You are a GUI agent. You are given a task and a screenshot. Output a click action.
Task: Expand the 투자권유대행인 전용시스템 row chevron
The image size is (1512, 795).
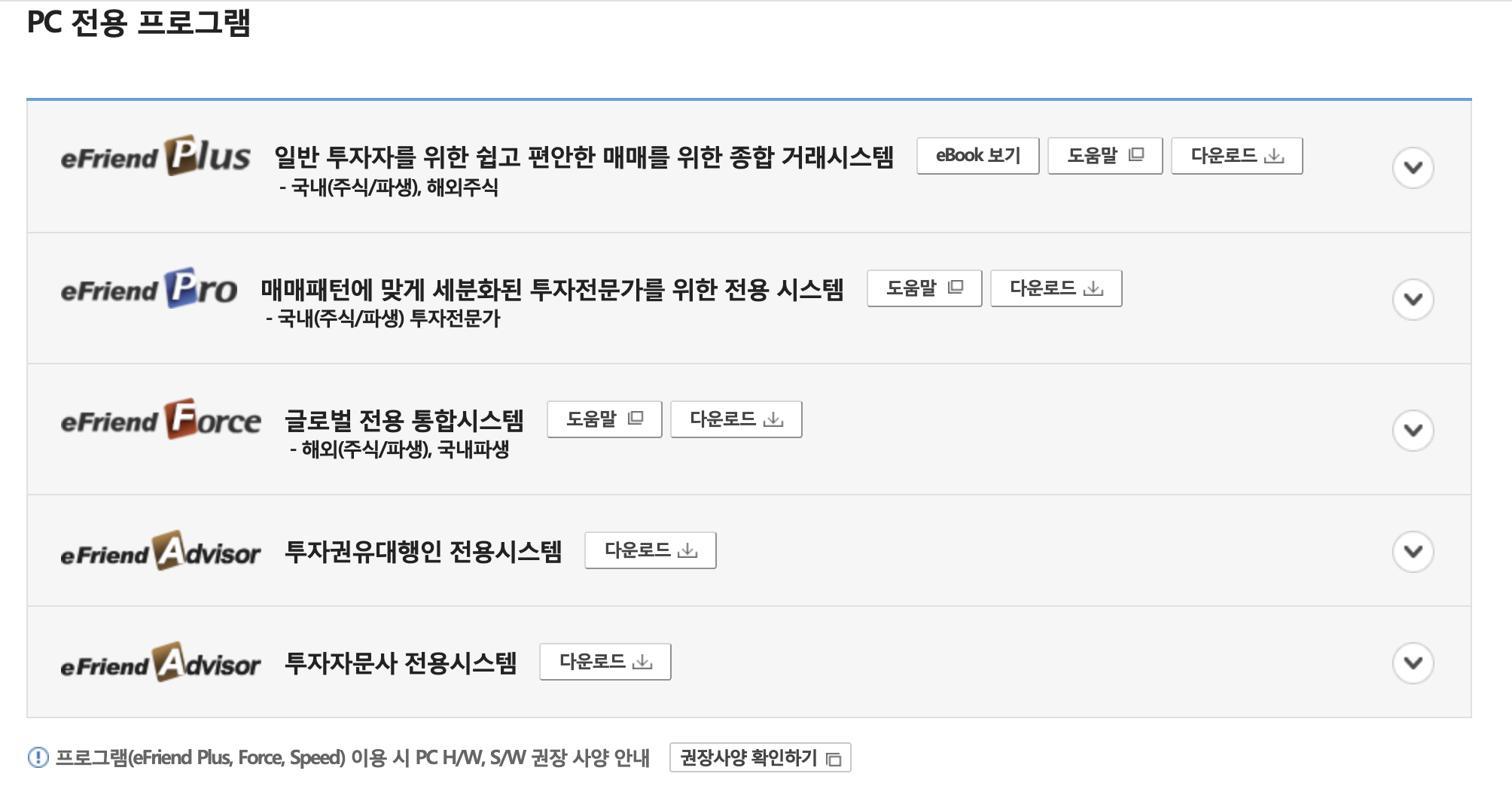point(1413,551)
